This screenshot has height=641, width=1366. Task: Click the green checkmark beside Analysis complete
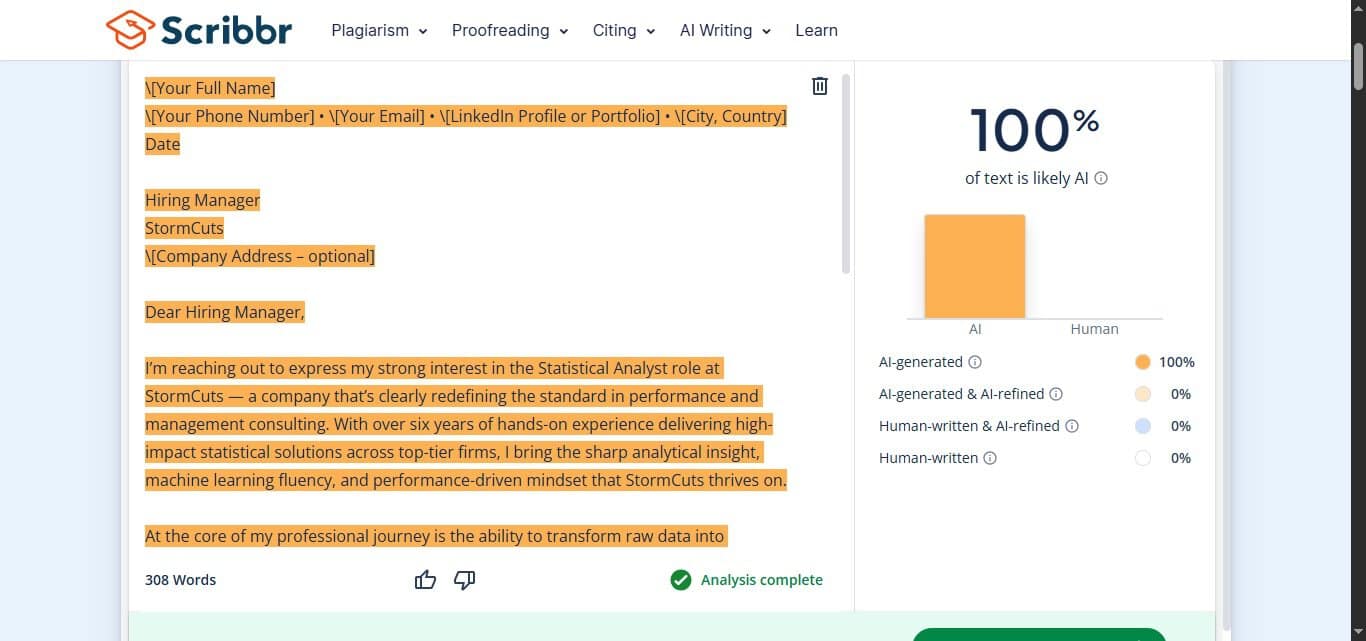(x=681, y=580)
